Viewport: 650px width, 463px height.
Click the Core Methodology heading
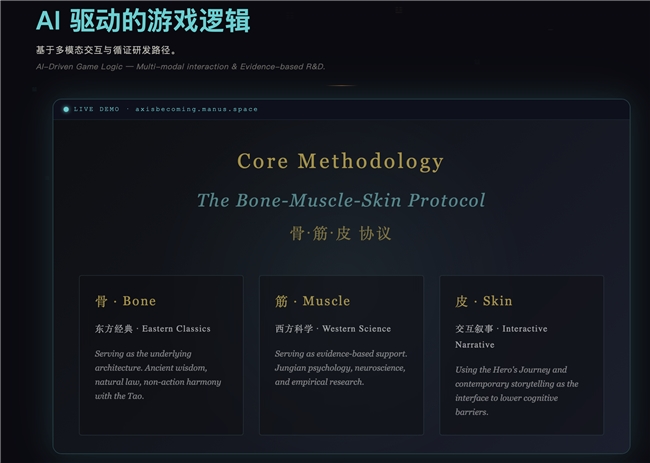tap(340, 161)
